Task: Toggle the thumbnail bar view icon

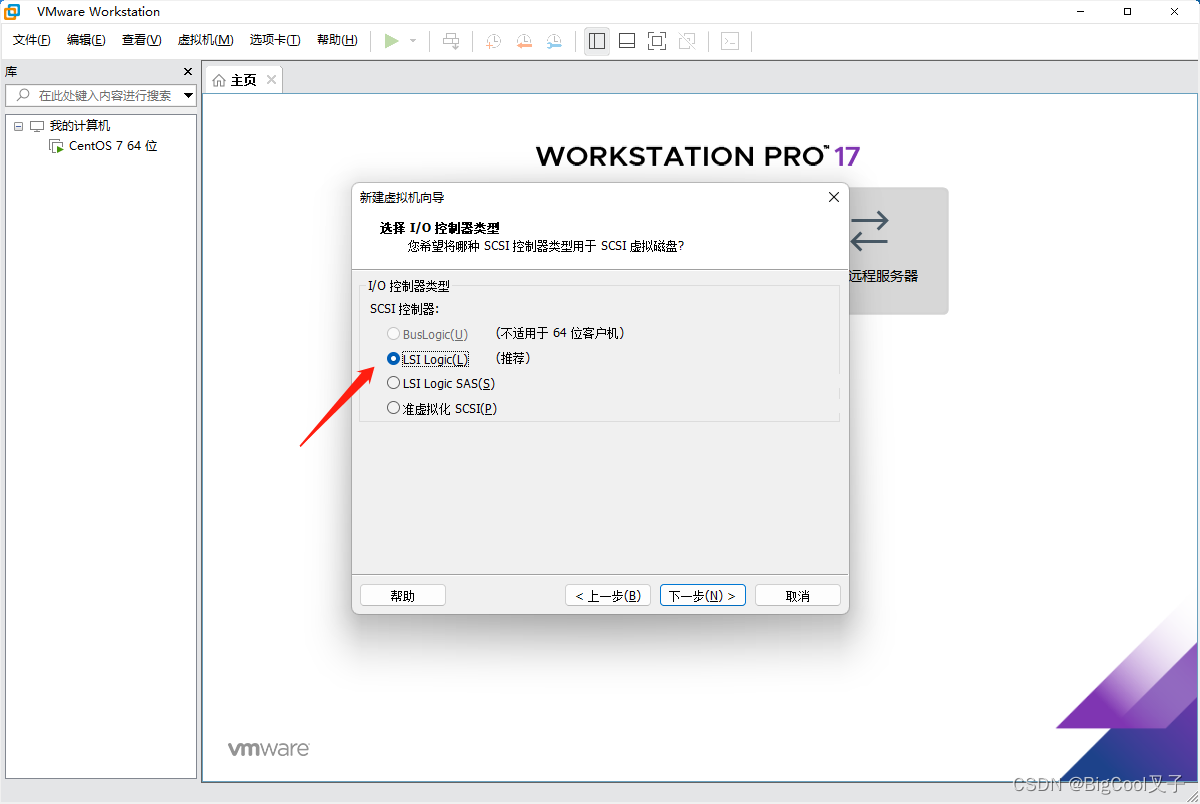Action: pyautogui.click(x=627, y=41)
